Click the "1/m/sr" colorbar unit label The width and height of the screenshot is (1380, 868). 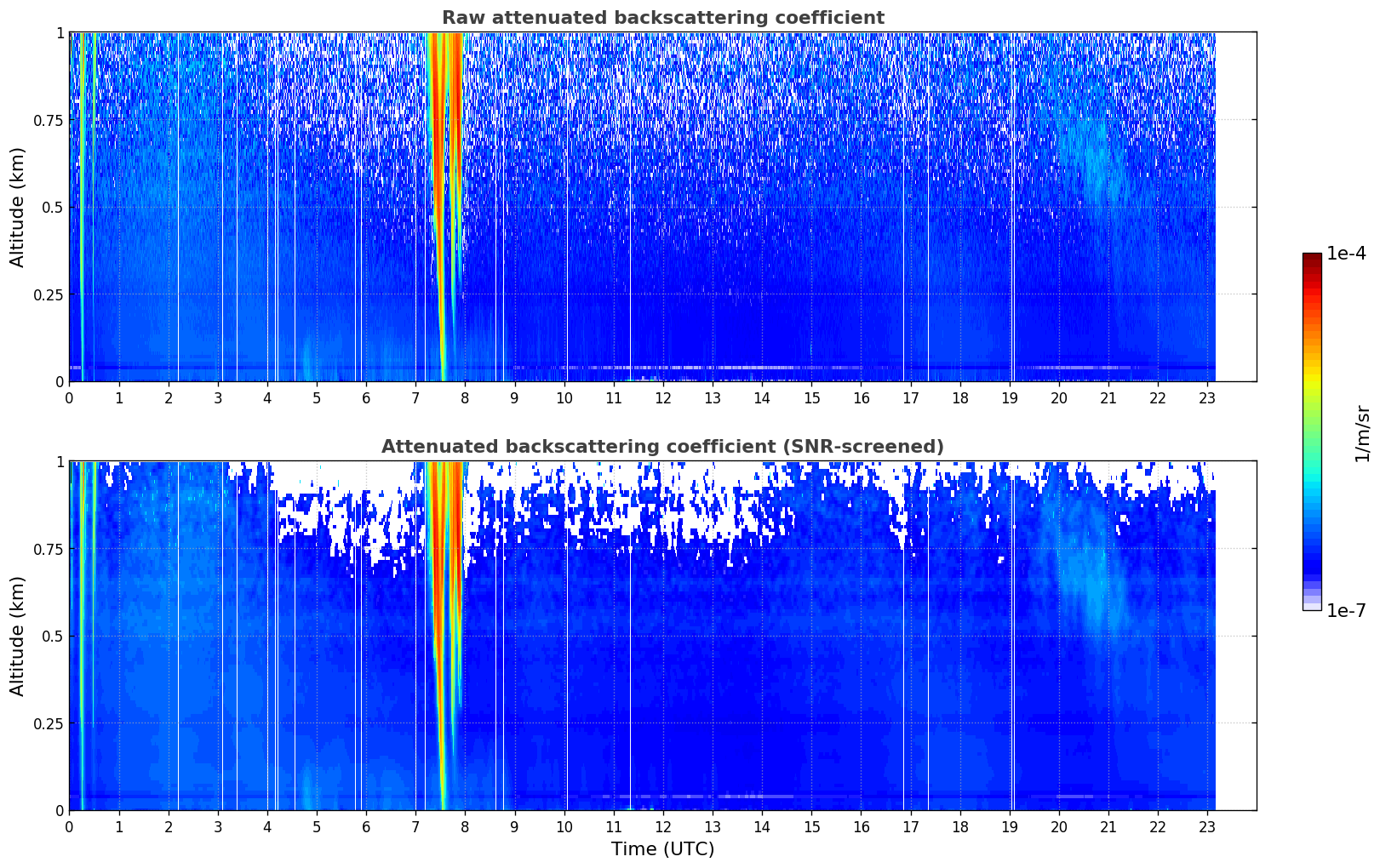pyautogui.click(x=1362, y=433)
